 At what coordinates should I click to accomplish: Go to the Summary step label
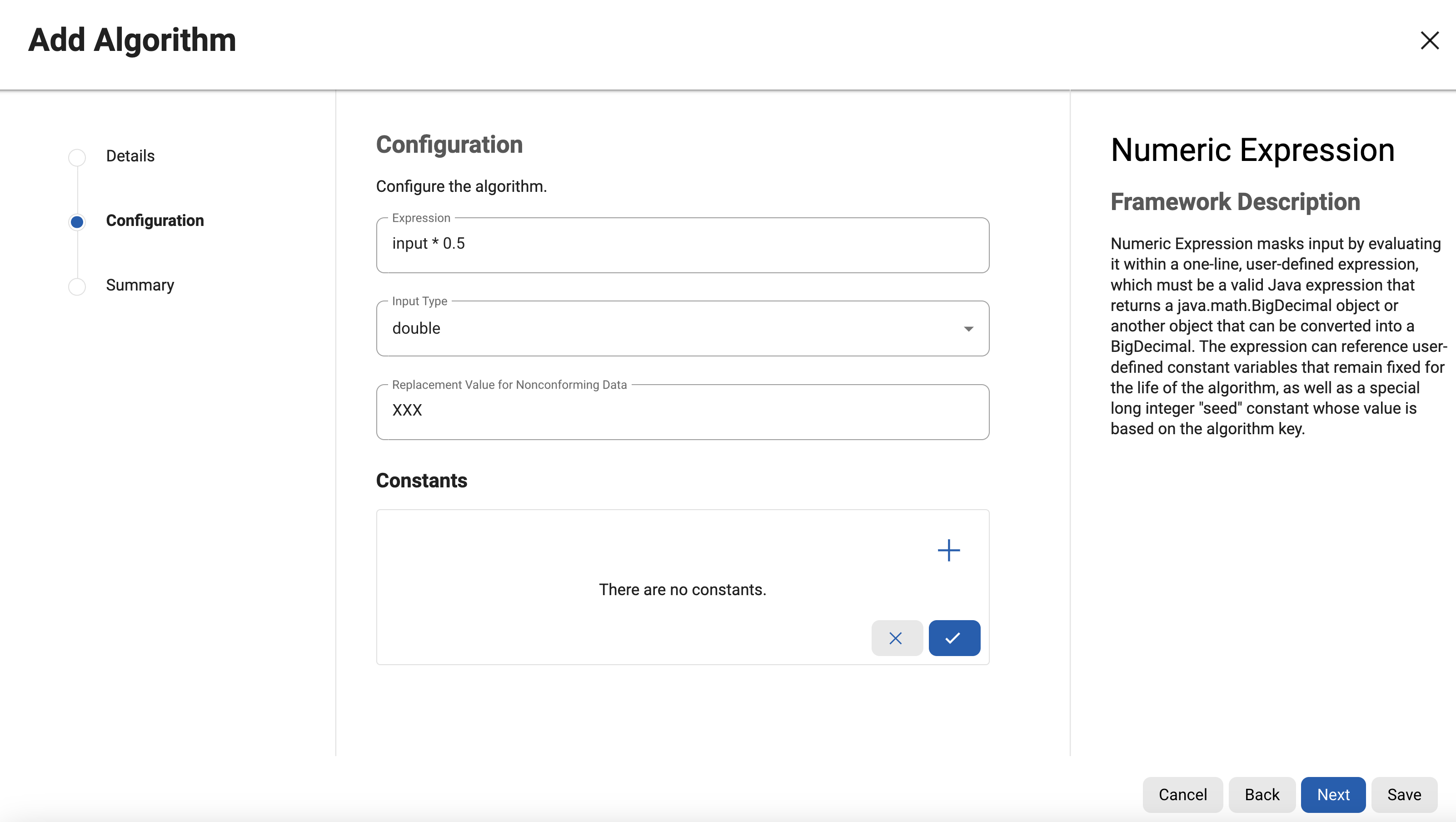coord(140,285)
